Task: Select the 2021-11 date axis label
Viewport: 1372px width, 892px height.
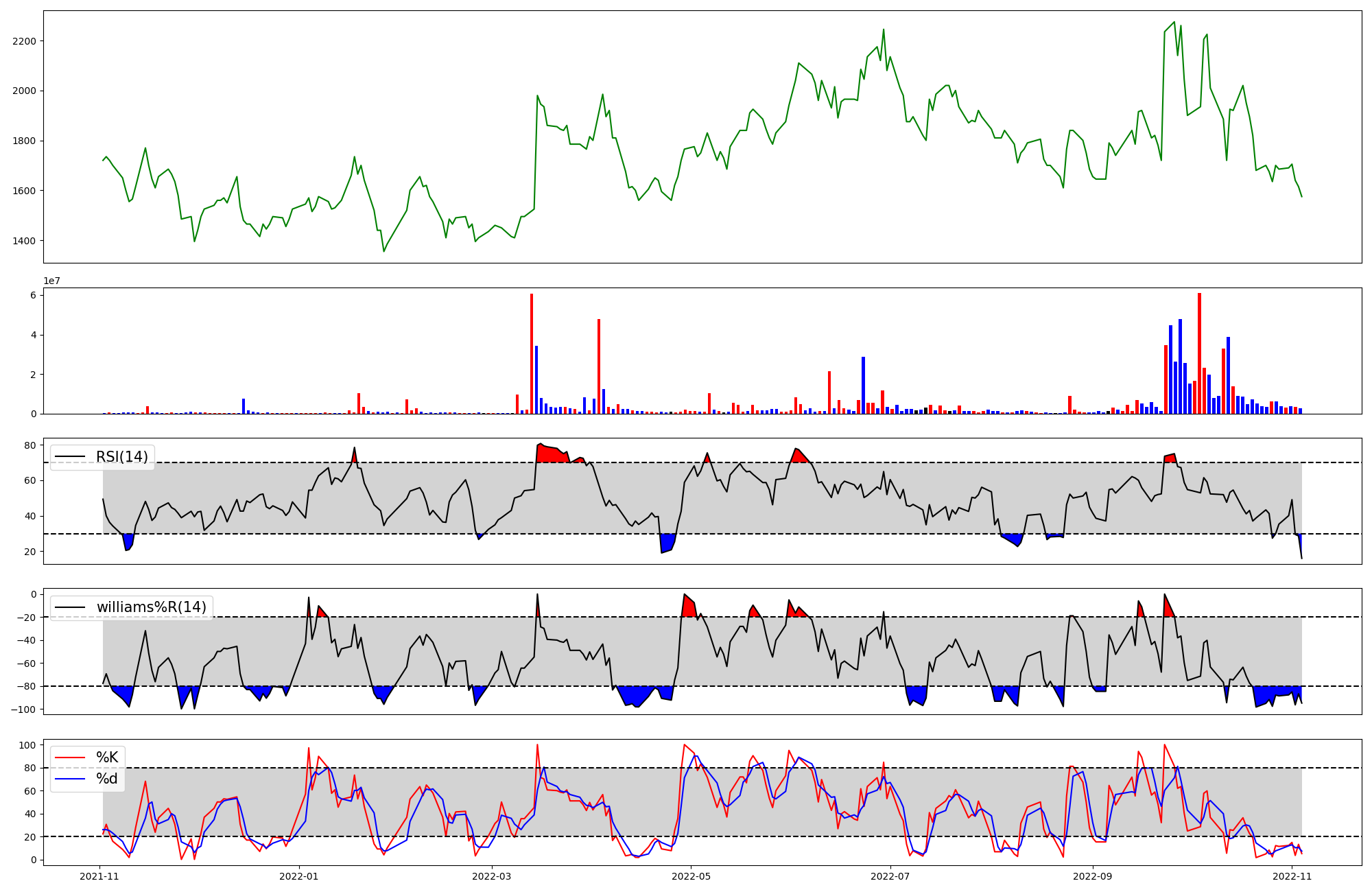Action: (x=100, y=876)
